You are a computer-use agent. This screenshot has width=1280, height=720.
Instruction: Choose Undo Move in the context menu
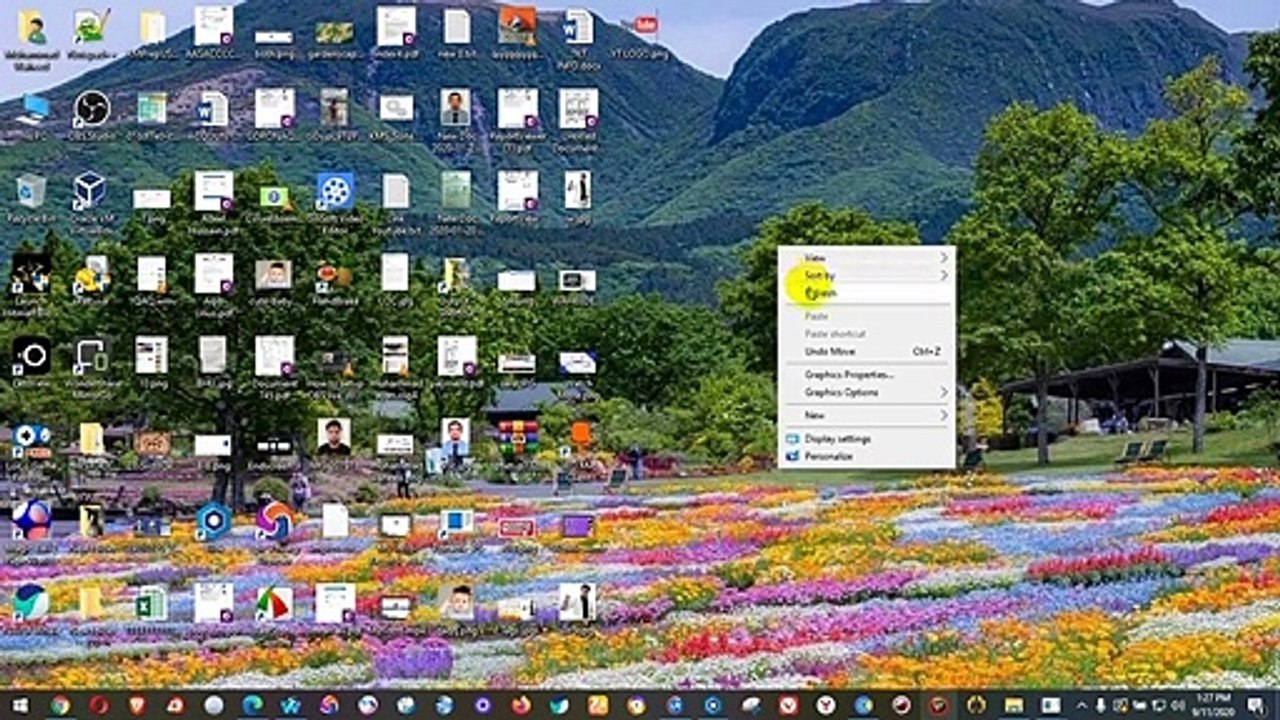[866, 352]
